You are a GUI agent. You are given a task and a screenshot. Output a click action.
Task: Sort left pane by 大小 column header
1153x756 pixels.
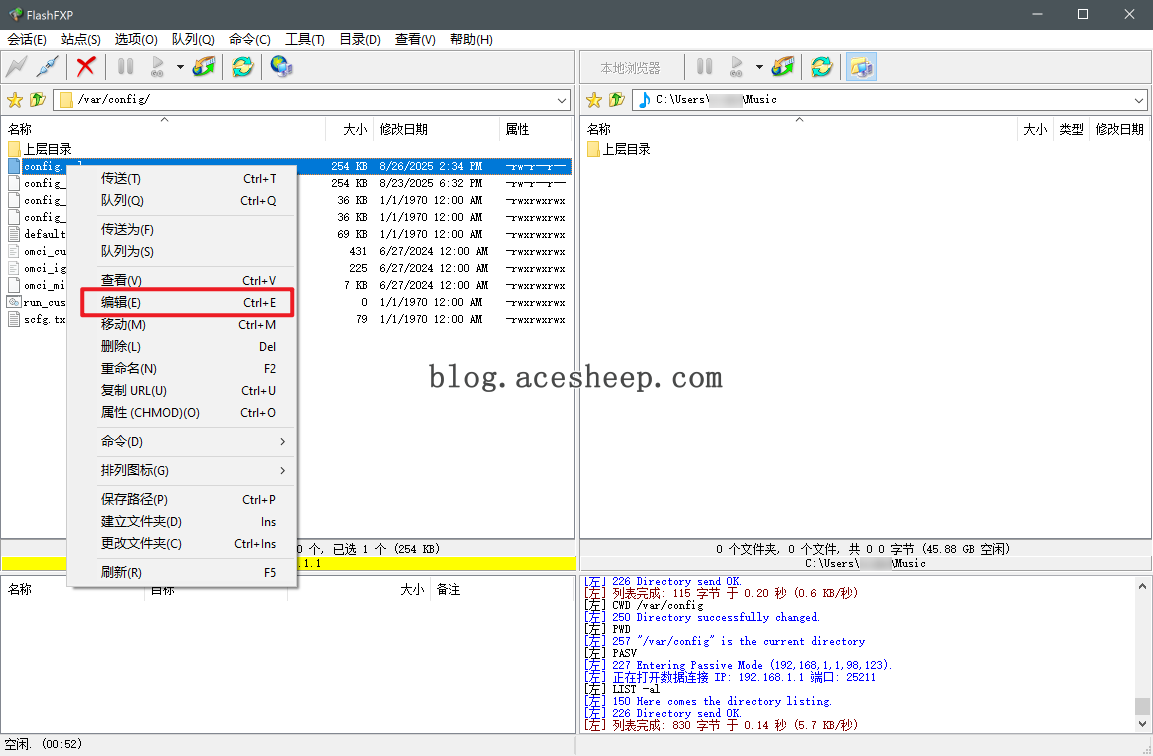(x=350, y=129)
